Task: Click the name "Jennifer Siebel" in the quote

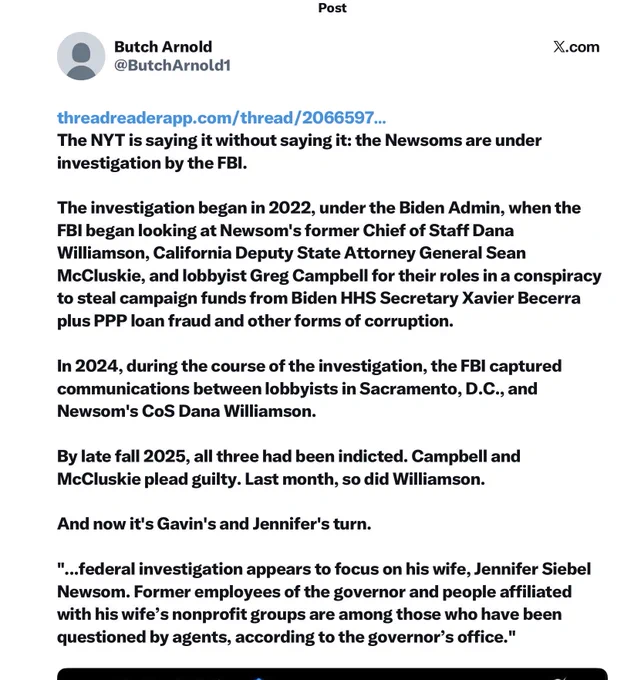Action: [532, 569]
